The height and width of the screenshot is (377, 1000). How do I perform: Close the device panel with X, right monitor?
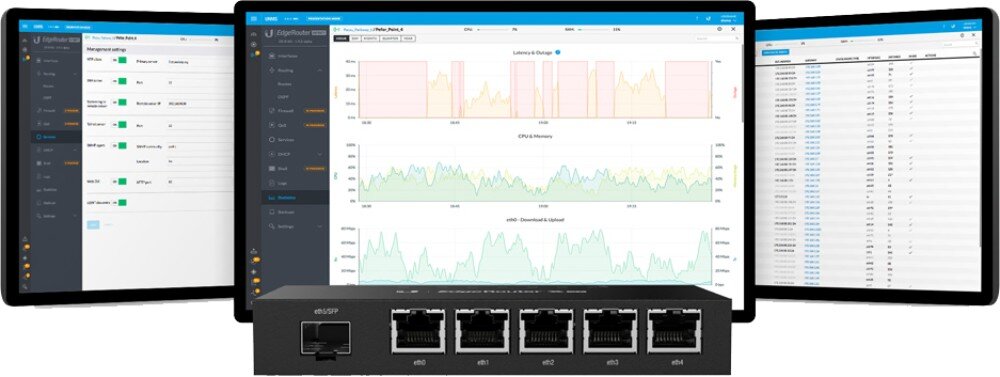coord(974,34)
